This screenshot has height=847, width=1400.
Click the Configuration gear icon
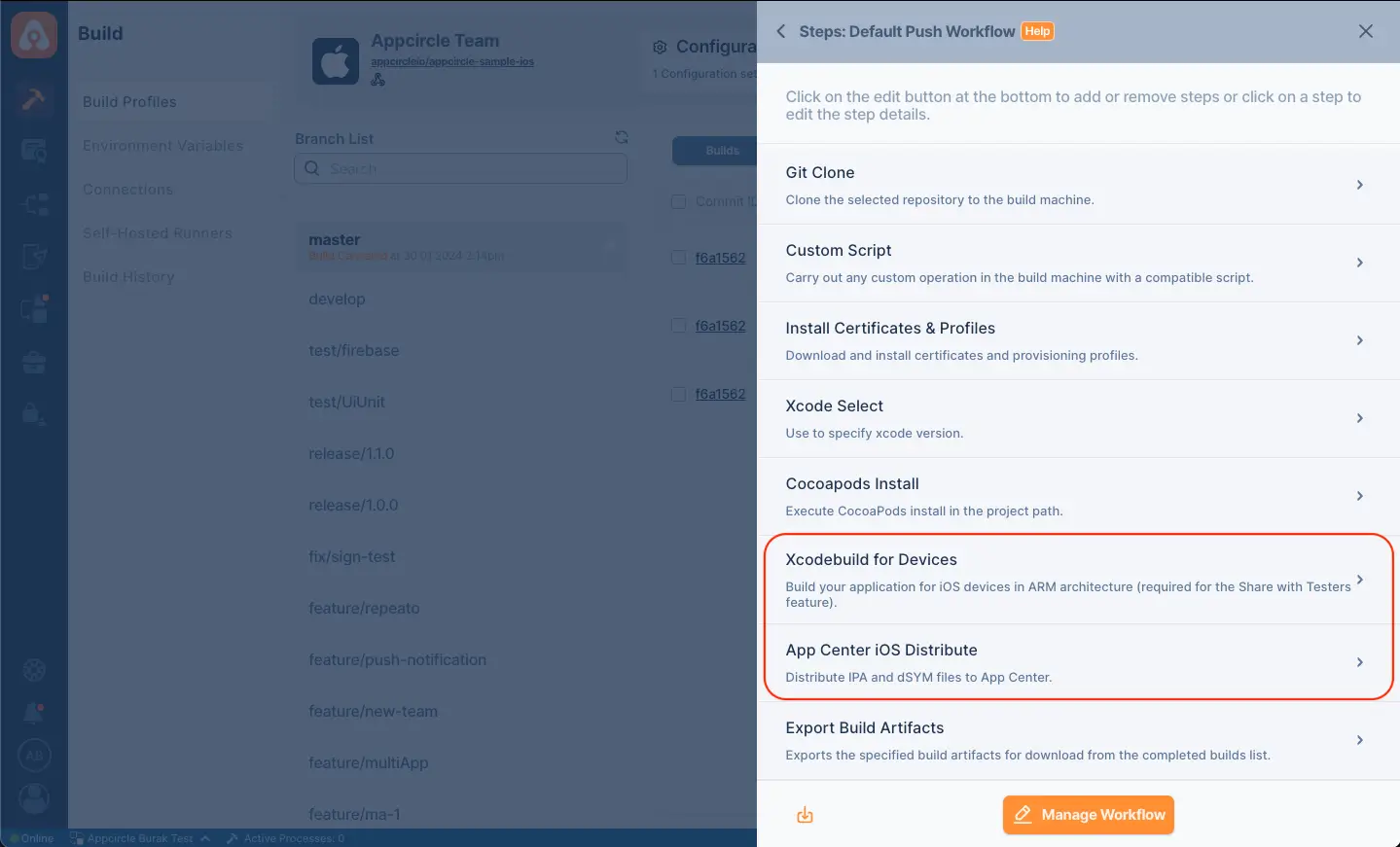point(660,47)
